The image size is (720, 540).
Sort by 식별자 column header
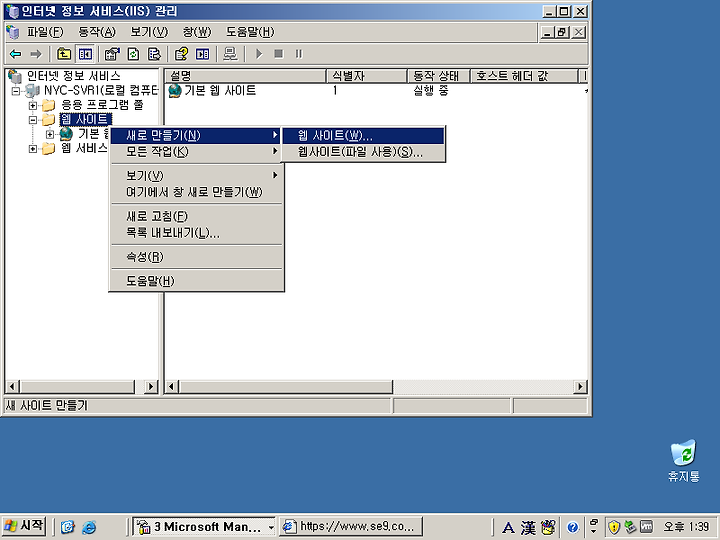pos(367,76)
